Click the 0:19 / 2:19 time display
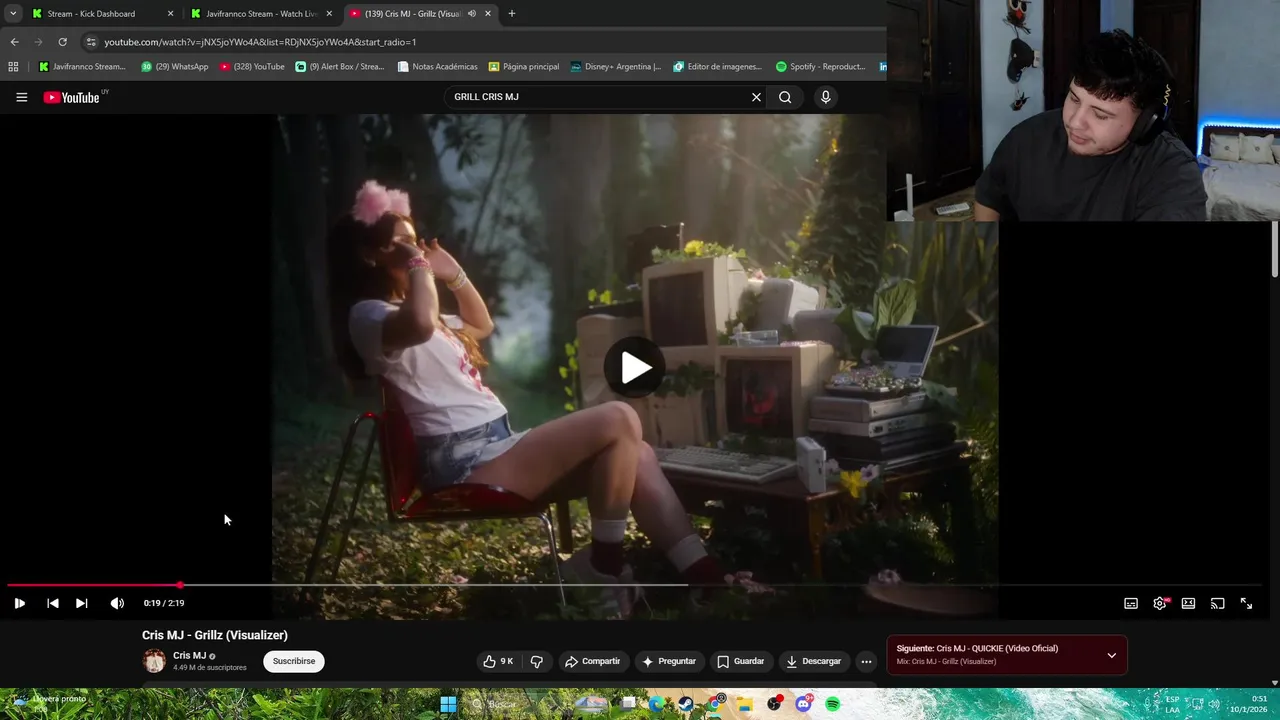Screen dimensions: 1280x720 tap(164, 603)
